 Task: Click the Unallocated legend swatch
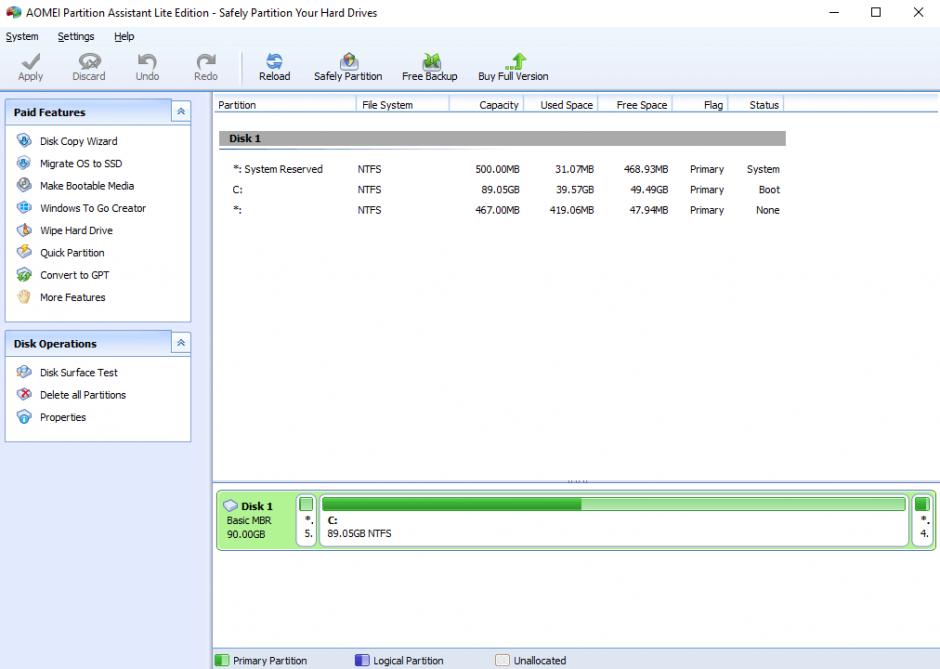502,660
